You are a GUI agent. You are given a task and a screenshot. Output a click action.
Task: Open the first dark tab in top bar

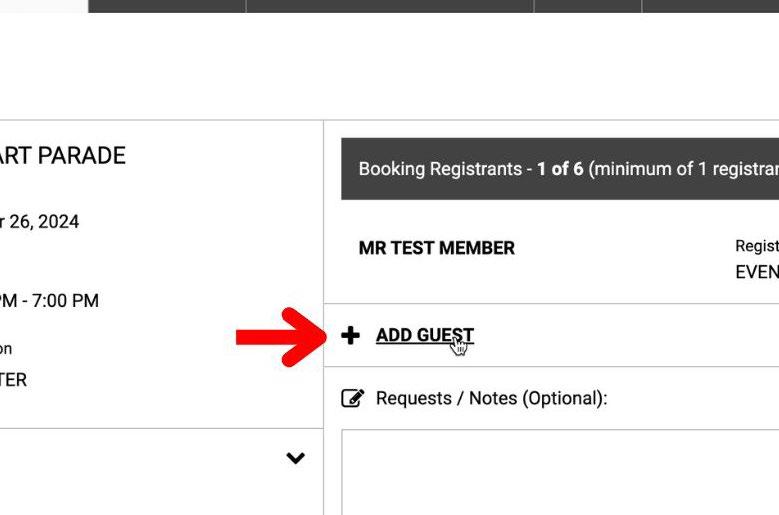pyautogui.click(x=167, y=5)
